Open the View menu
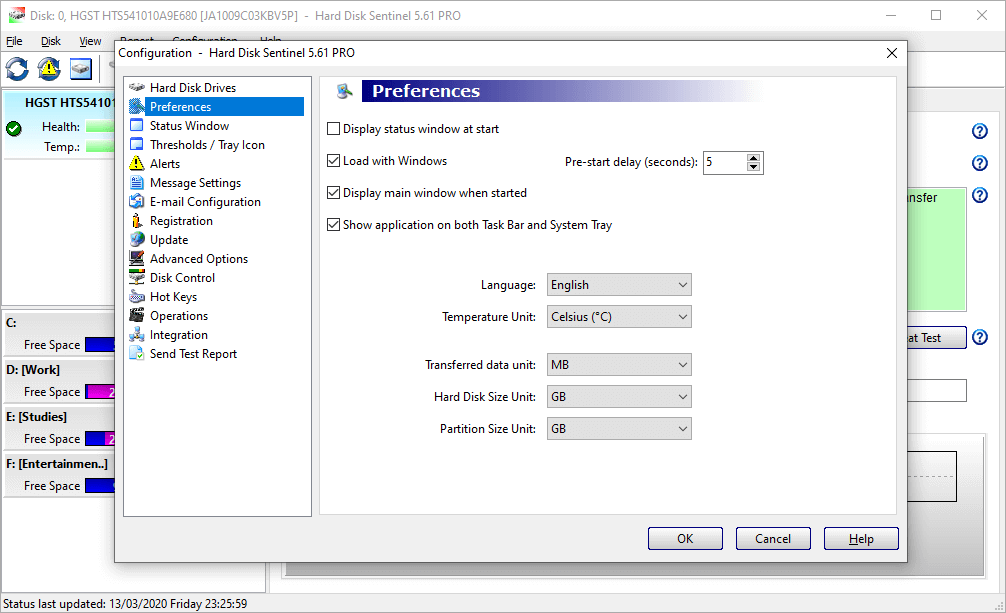 click(90, 41)
